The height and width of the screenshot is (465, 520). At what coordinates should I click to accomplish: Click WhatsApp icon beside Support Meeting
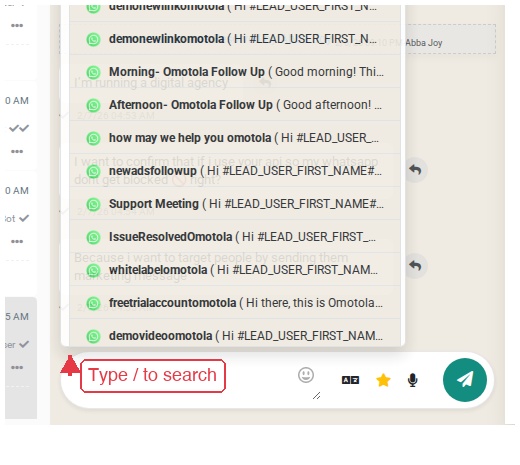point(93,204)
